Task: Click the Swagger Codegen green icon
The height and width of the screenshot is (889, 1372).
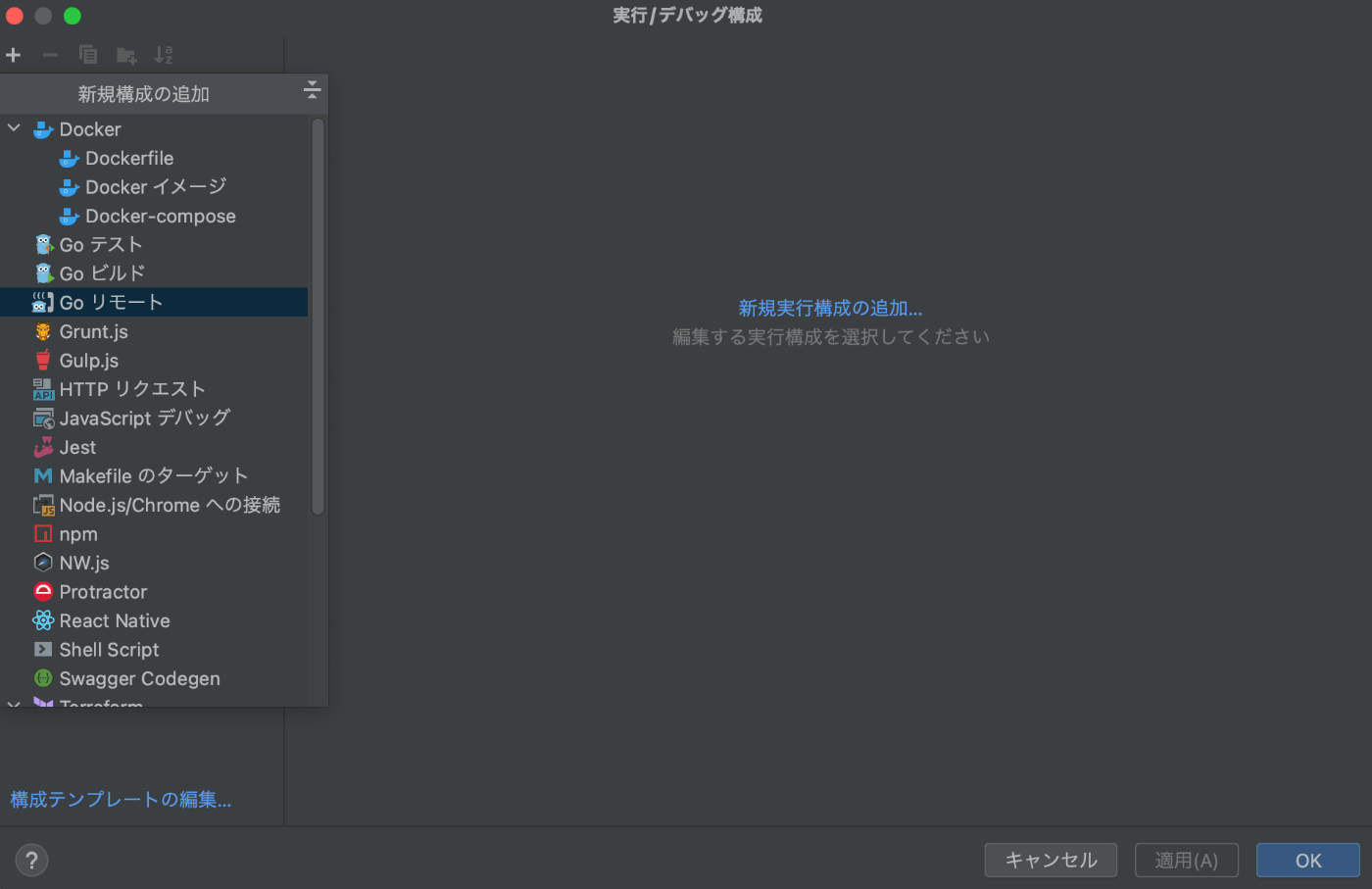Action: pos(43,678)
